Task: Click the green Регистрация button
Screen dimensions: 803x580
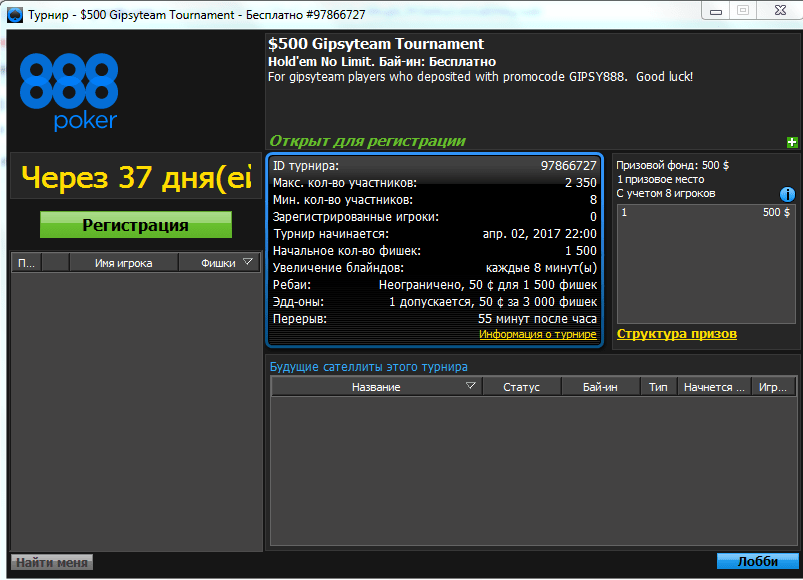Action: point(136,225)
